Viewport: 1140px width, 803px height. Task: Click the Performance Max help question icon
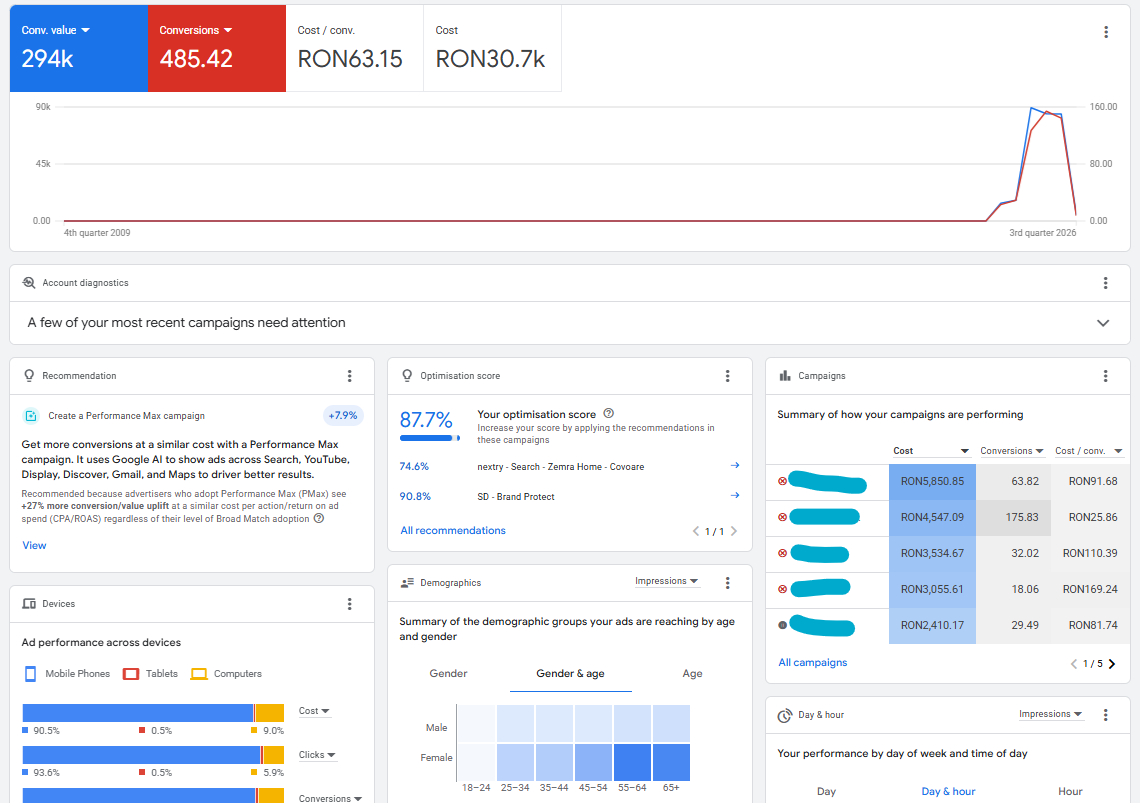coord(318,519)
